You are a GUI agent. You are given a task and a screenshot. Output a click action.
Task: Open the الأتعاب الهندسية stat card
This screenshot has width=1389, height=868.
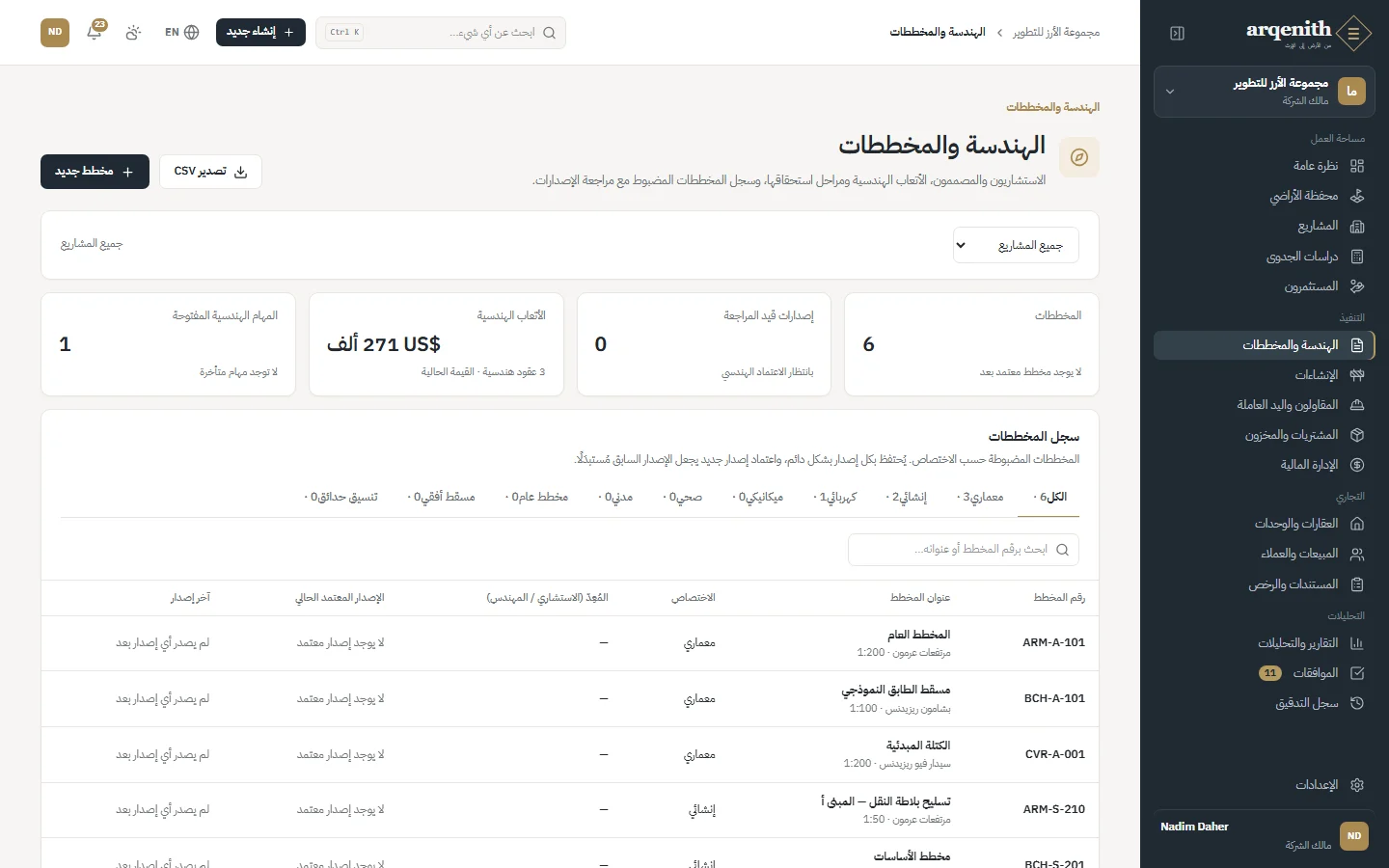pos(436,344)
